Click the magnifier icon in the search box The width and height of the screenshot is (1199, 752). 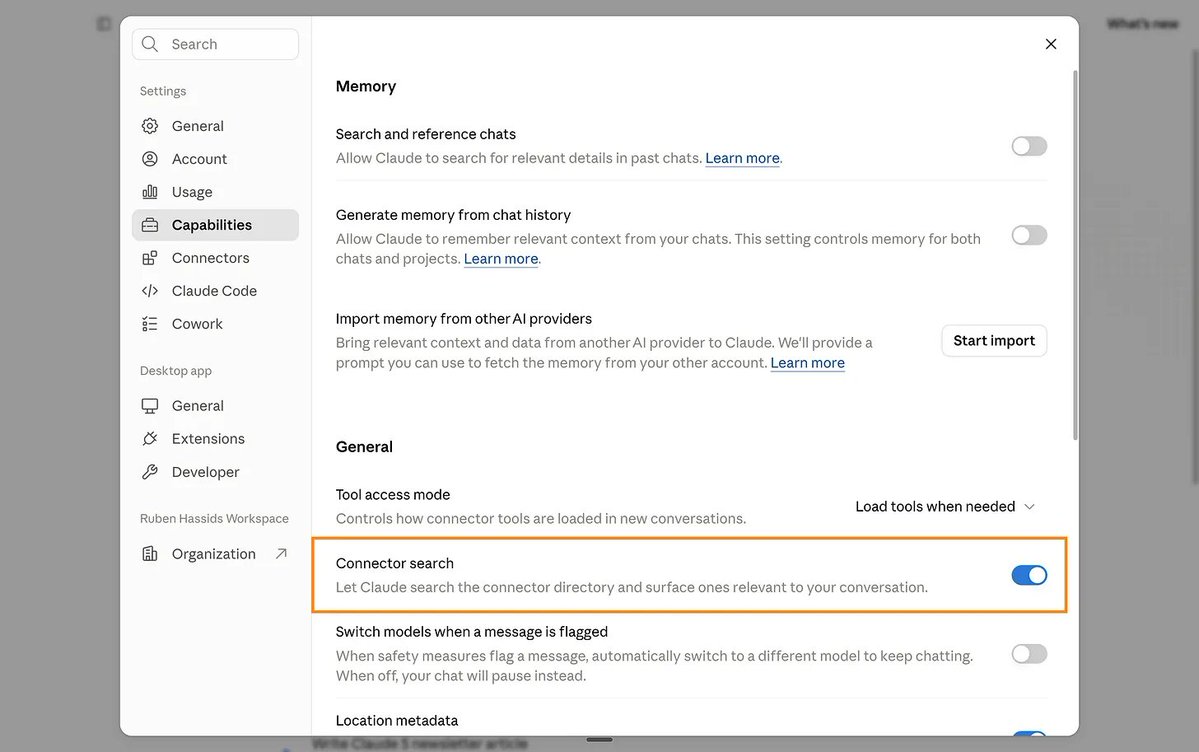[x=150, y=44]
